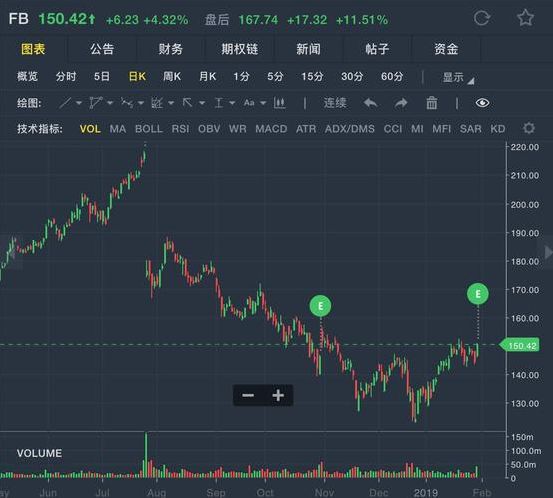Viewport: 553px width, 498px height.
Task: Select the channel/polygon drawing tool
Action: coord(96,103)
